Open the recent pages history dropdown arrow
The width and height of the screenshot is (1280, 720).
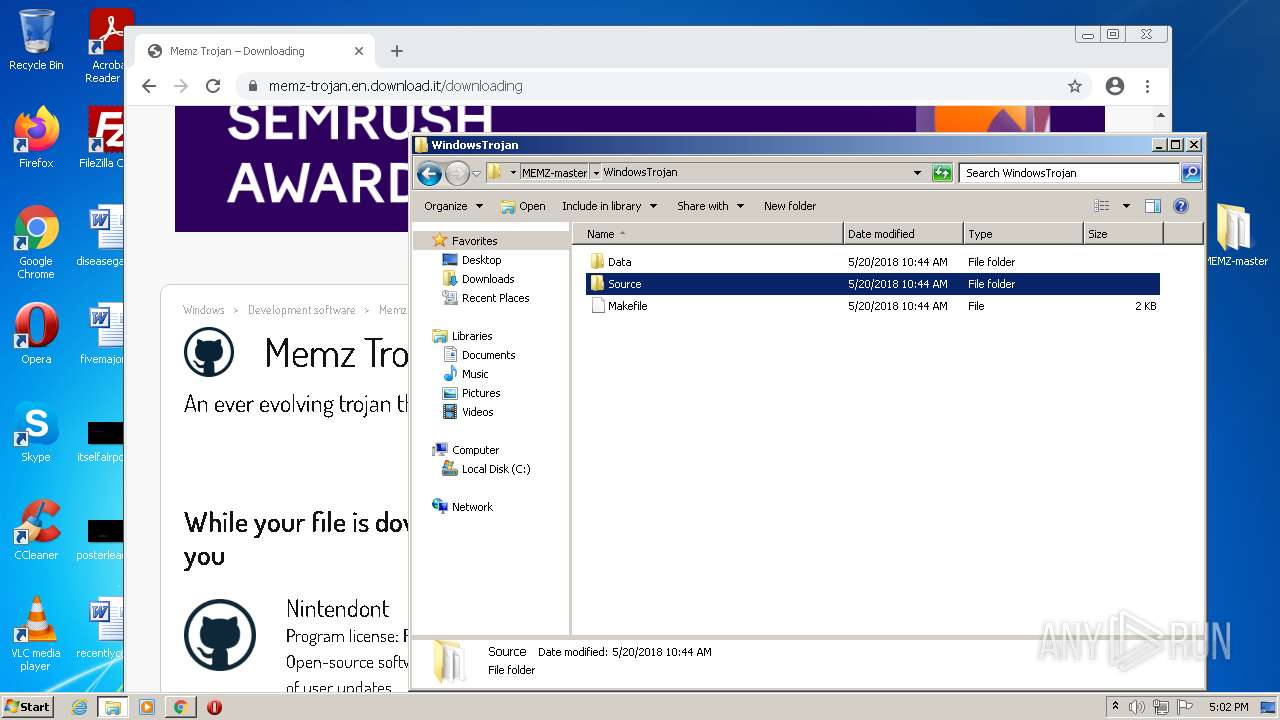(x=477, y=173)
